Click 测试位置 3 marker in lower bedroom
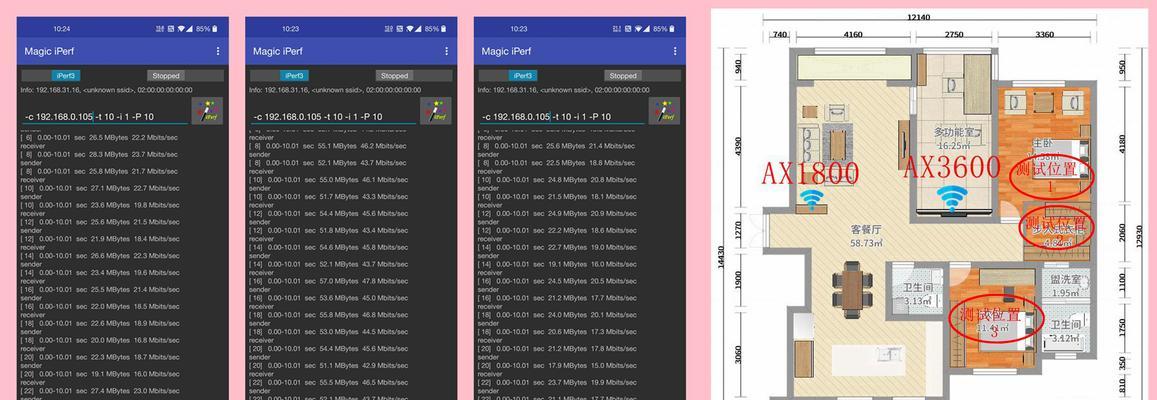Viewport: 1157px width, 400px height. [995, 319]
